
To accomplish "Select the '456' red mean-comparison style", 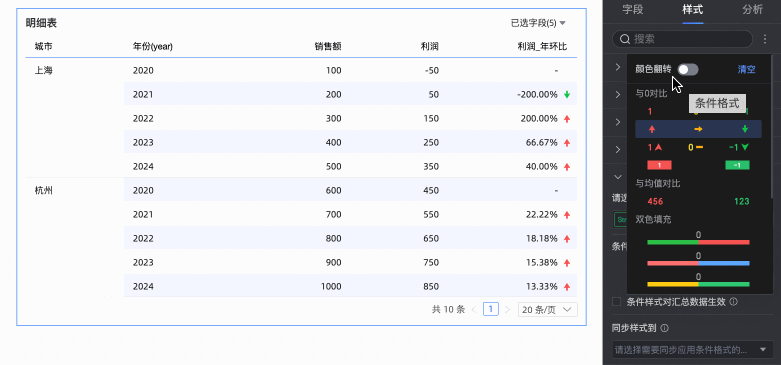I will tap(655, 202).
